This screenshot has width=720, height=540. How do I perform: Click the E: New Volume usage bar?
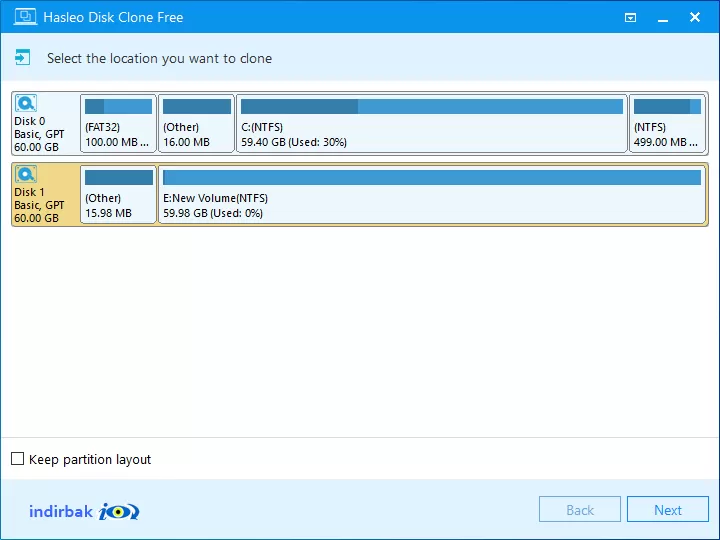click(432, 177)
